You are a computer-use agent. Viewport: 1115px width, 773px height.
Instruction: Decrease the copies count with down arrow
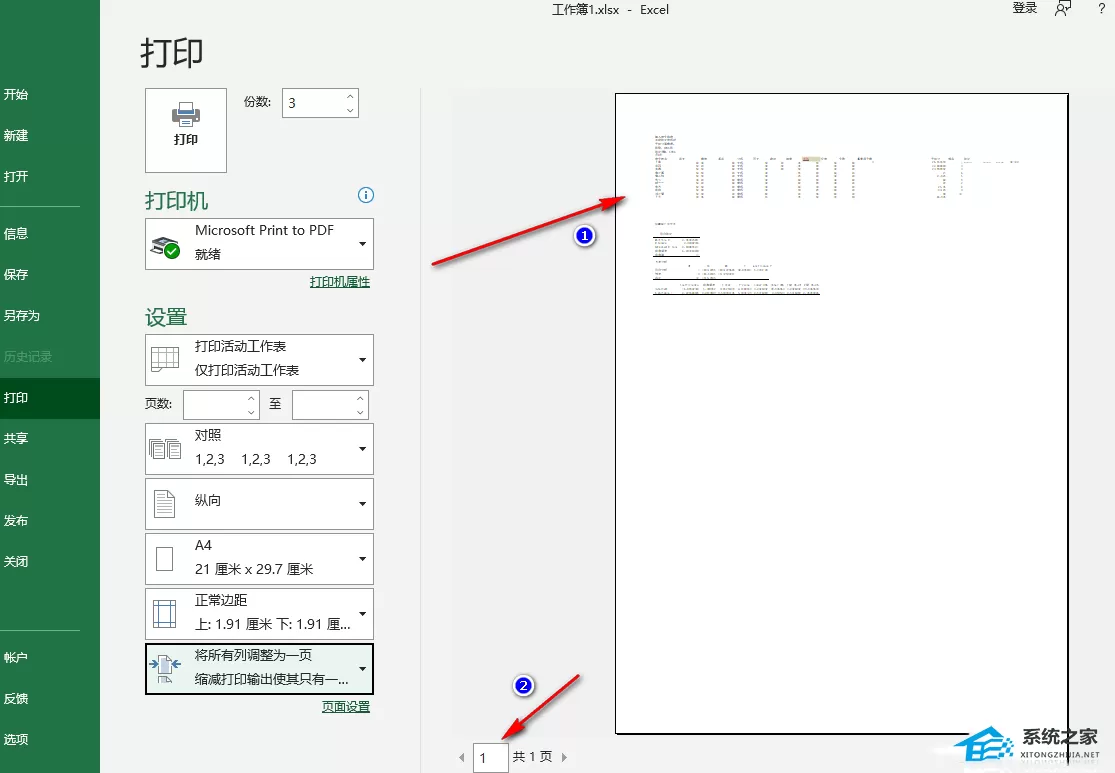(x=350, y=110)
